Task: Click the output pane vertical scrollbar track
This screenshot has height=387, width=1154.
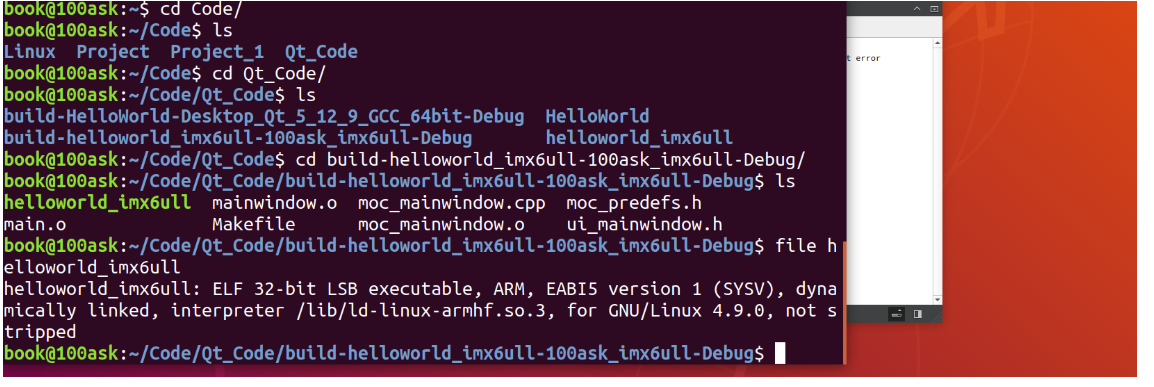Action: point(937,171)
